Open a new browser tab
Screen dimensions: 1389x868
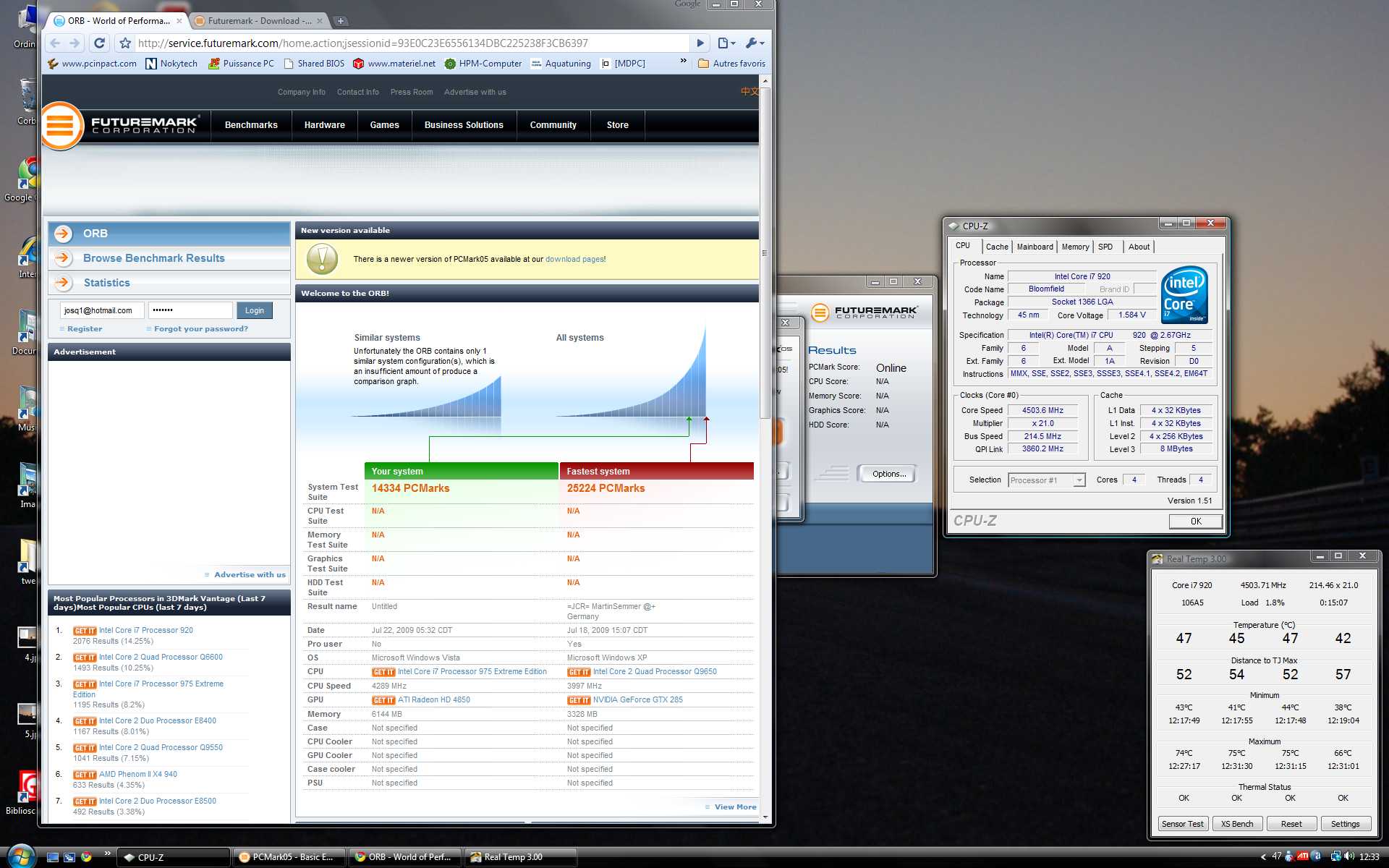coord(340,21)
